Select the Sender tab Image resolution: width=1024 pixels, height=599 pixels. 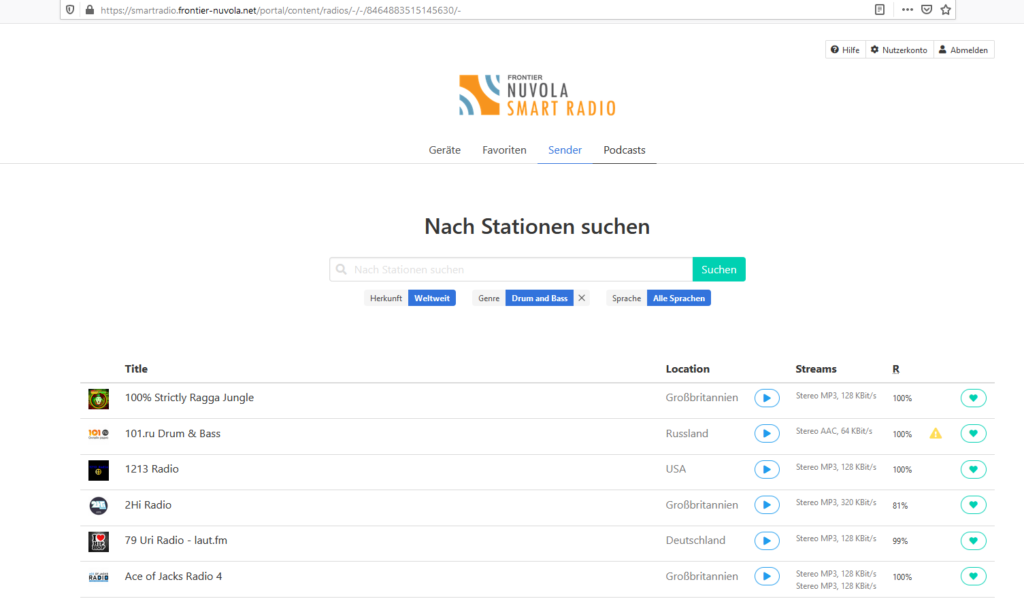point(565,150)
